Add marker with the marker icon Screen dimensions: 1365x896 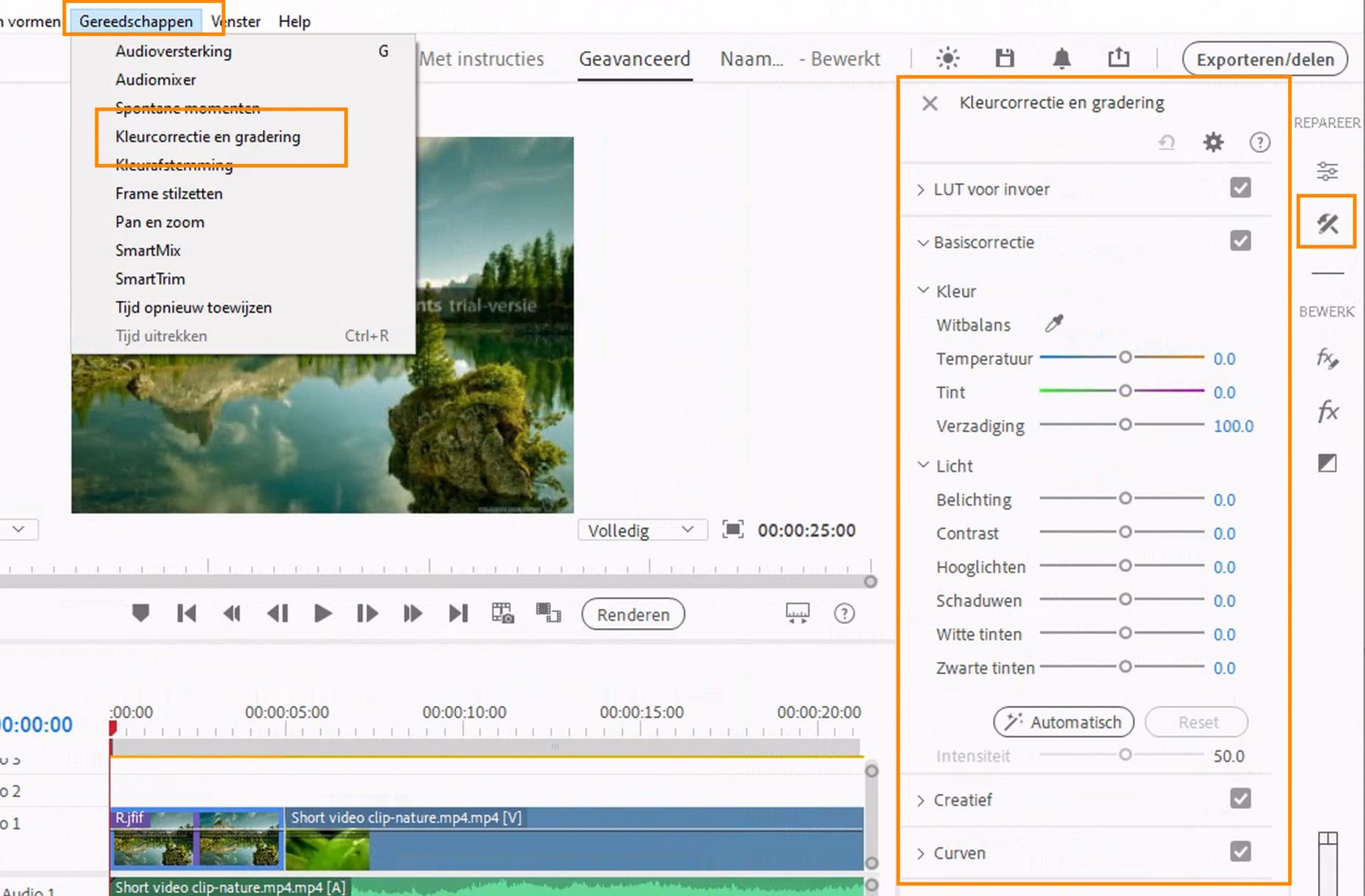(141, 612)
